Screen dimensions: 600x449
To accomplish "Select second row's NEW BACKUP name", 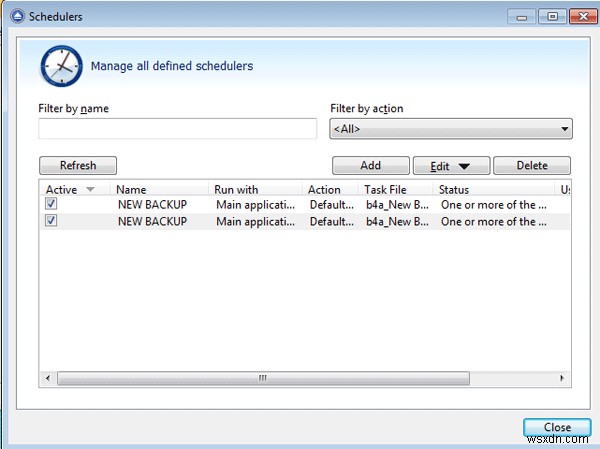I will [152, 221].
